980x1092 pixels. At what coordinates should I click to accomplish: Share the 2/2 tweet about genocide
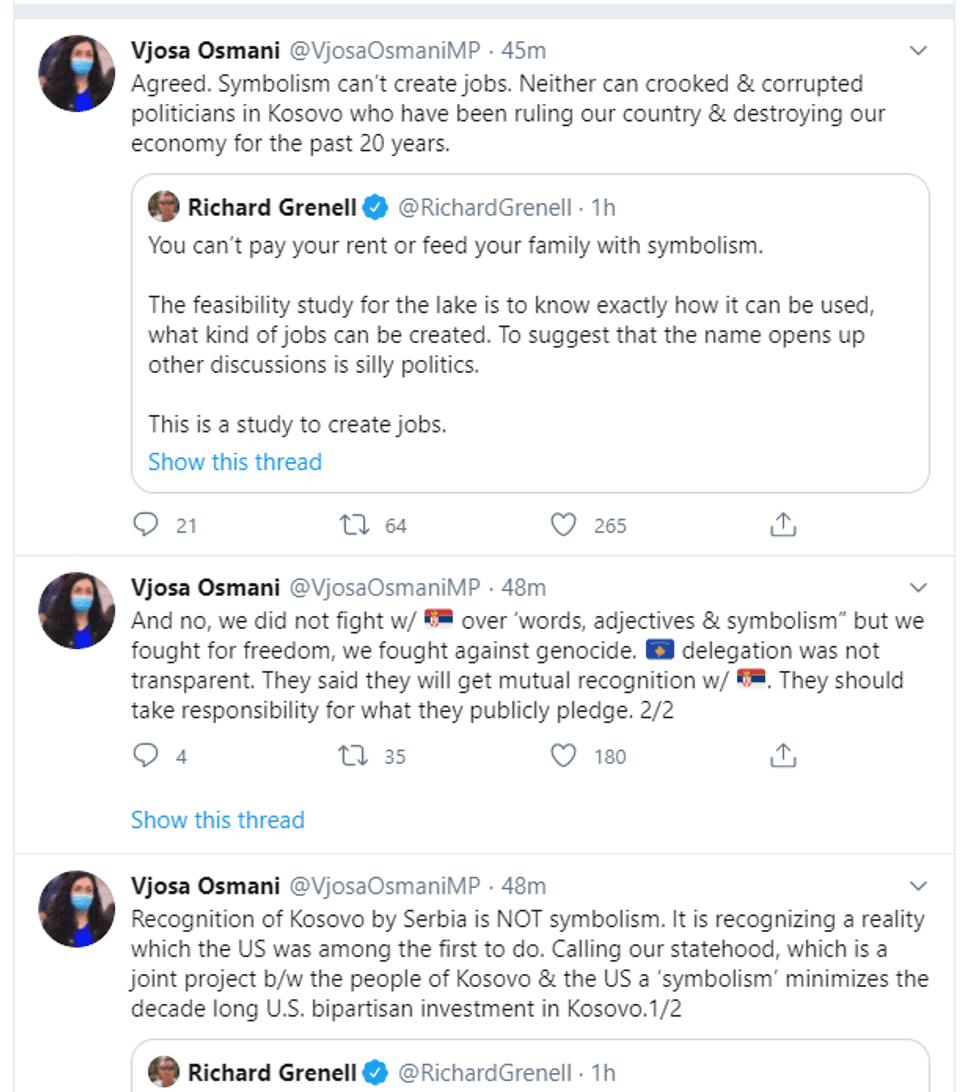coord(783,756)
